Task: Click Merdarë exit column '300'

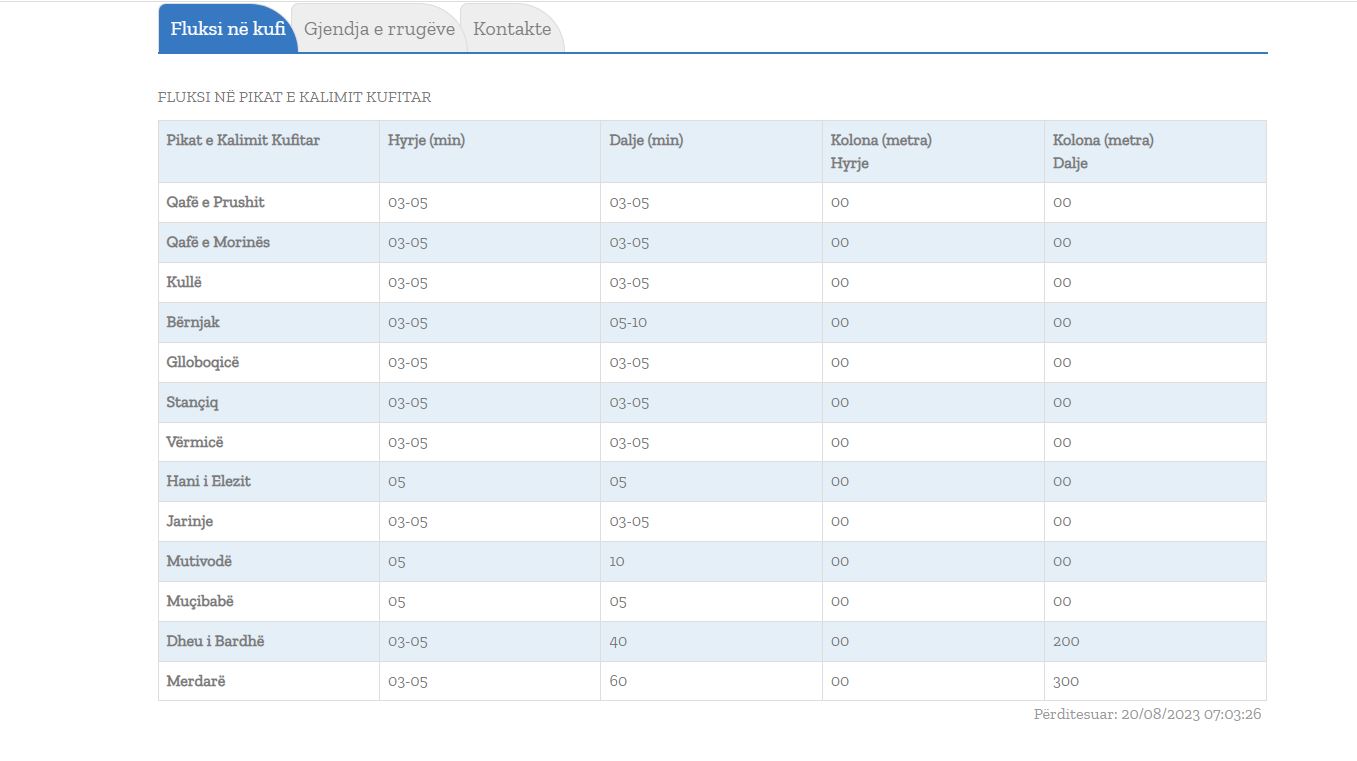Action: point(1066,681)
